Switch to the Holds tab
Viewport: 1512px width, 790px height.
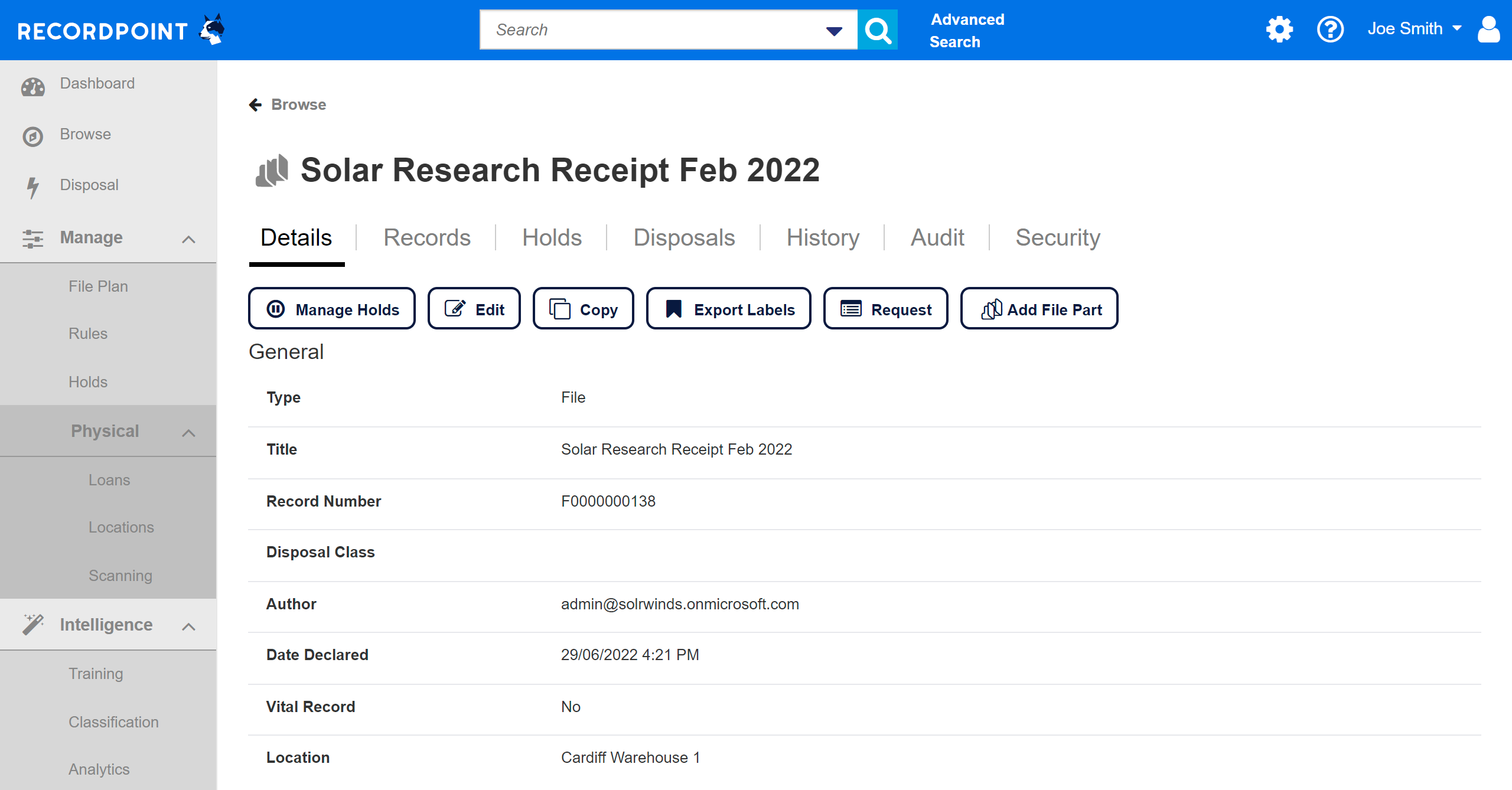pyautogui.click(x=552, y=237)
